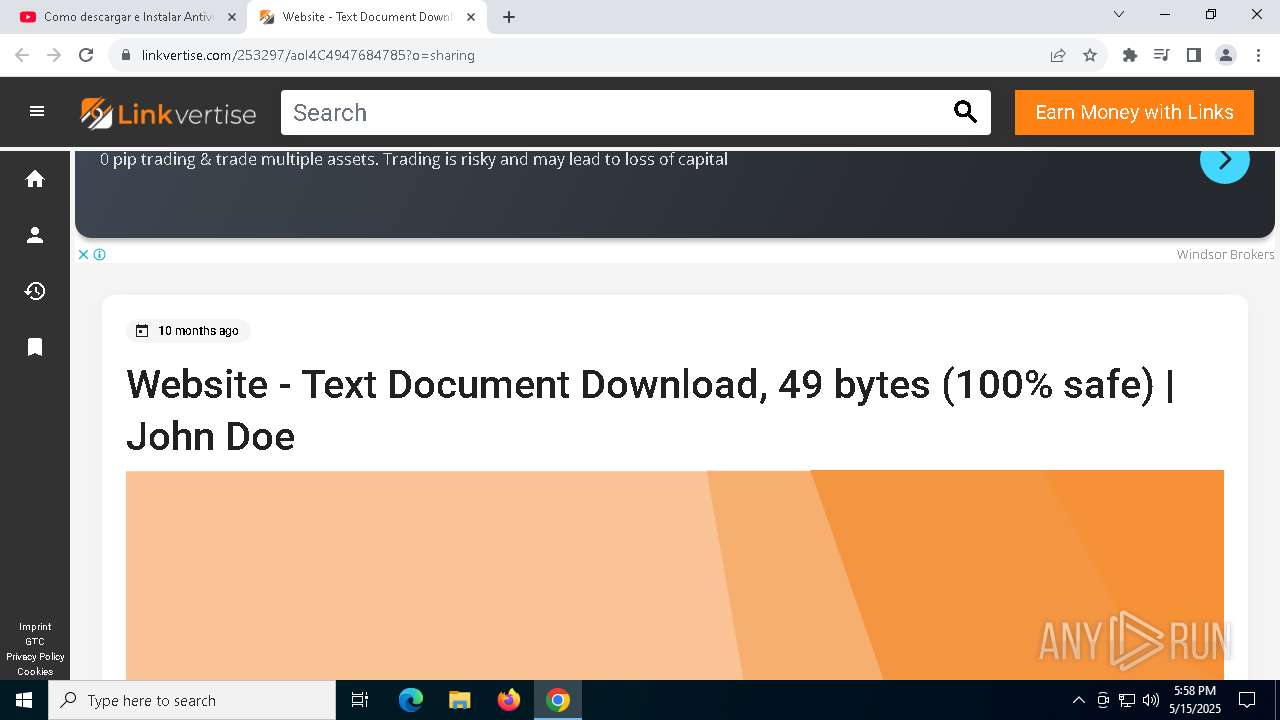
Task: Go back in browser history
Action: tap(22, 55)
